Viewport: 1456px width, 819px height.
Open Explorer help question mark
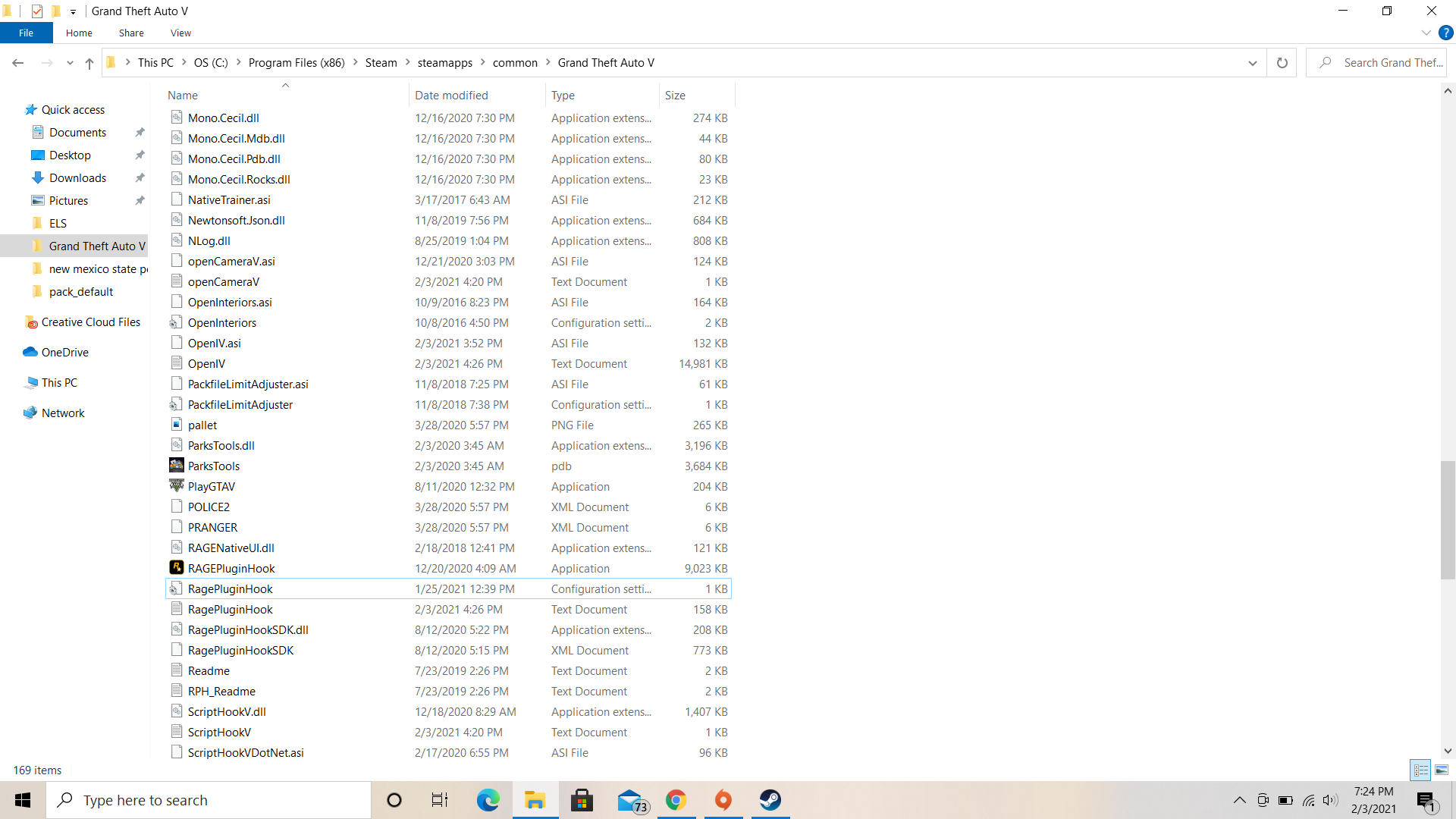[1446, 33]
